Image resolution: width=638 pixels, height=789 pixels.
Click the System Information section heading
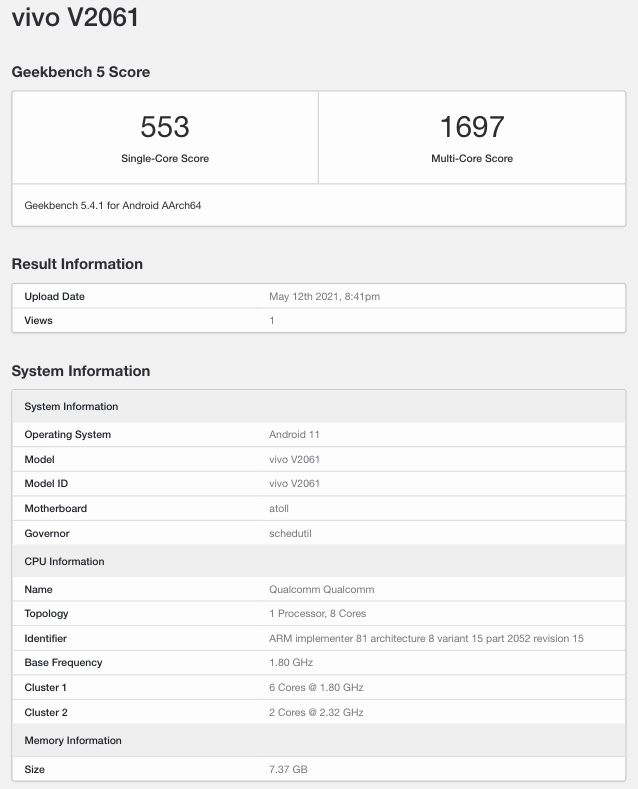(81, 371)
